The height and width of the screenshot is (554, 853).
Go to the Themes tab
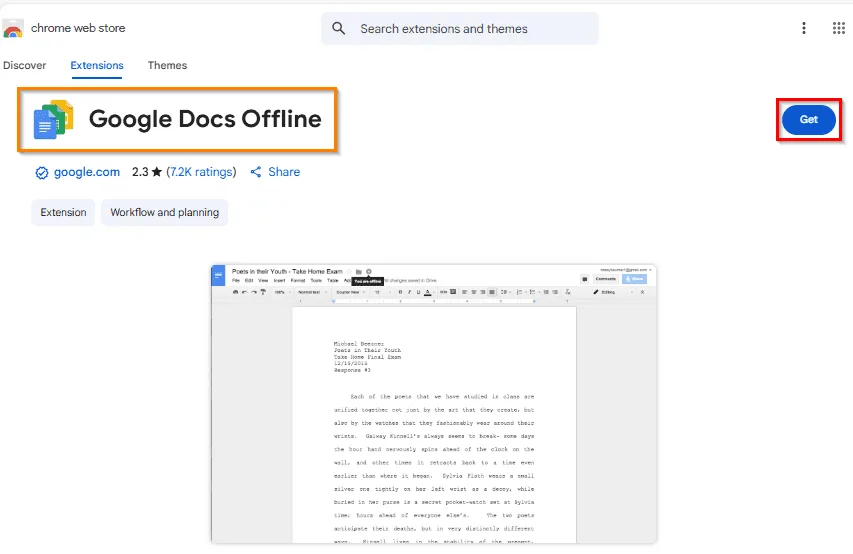pos(167,65)
